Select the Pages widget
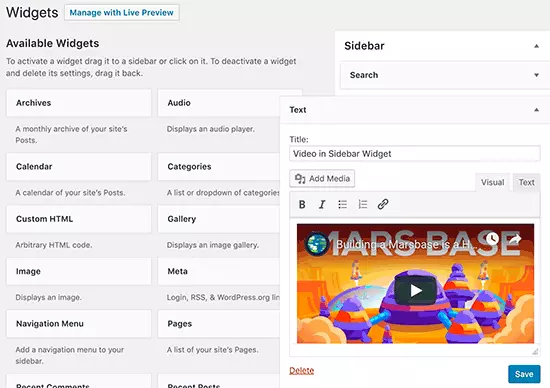The height and width of the screenshot is (388, 550). [219, 324]
